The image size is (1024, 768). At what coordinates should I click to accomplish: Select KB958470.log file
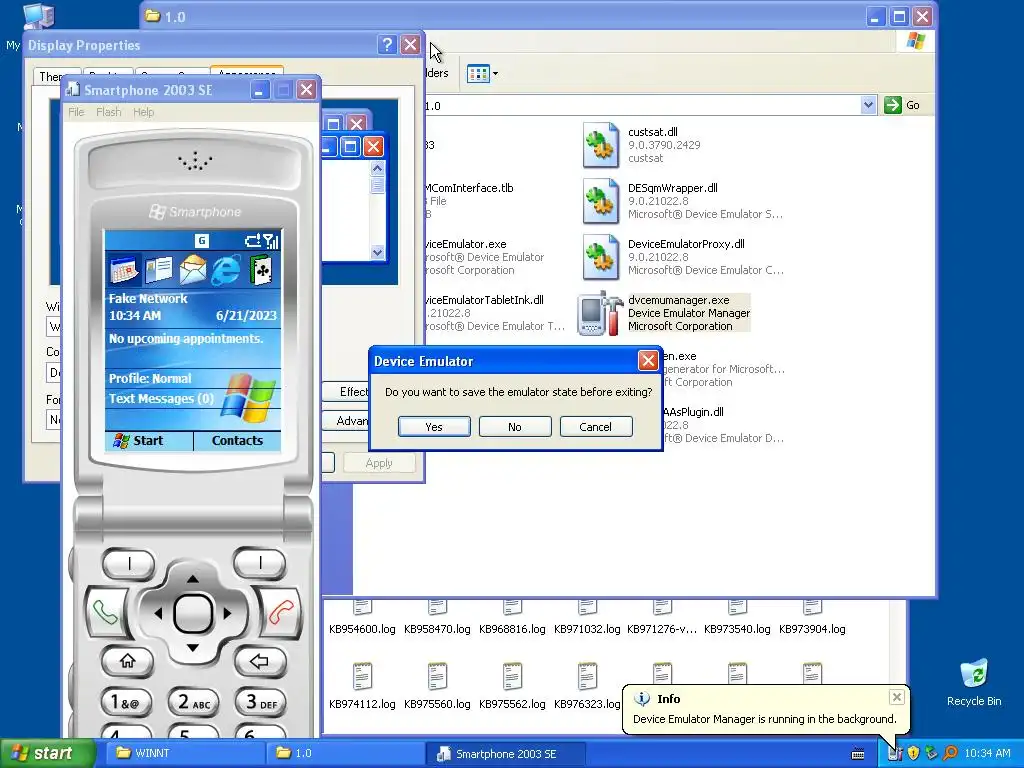coord(437,618)
